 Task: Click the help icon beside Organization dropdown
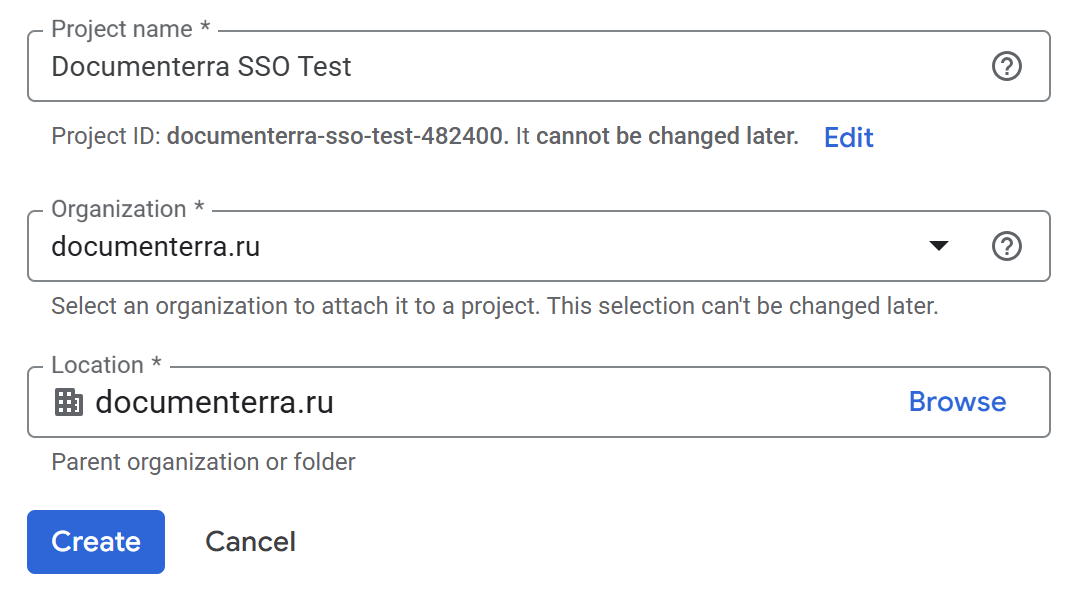(1006, 246)
